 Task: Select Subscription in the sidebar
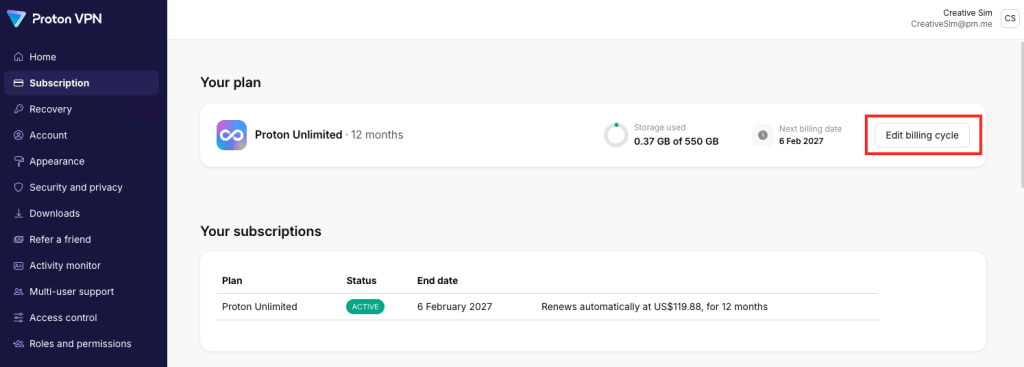(x=82, y=83)
